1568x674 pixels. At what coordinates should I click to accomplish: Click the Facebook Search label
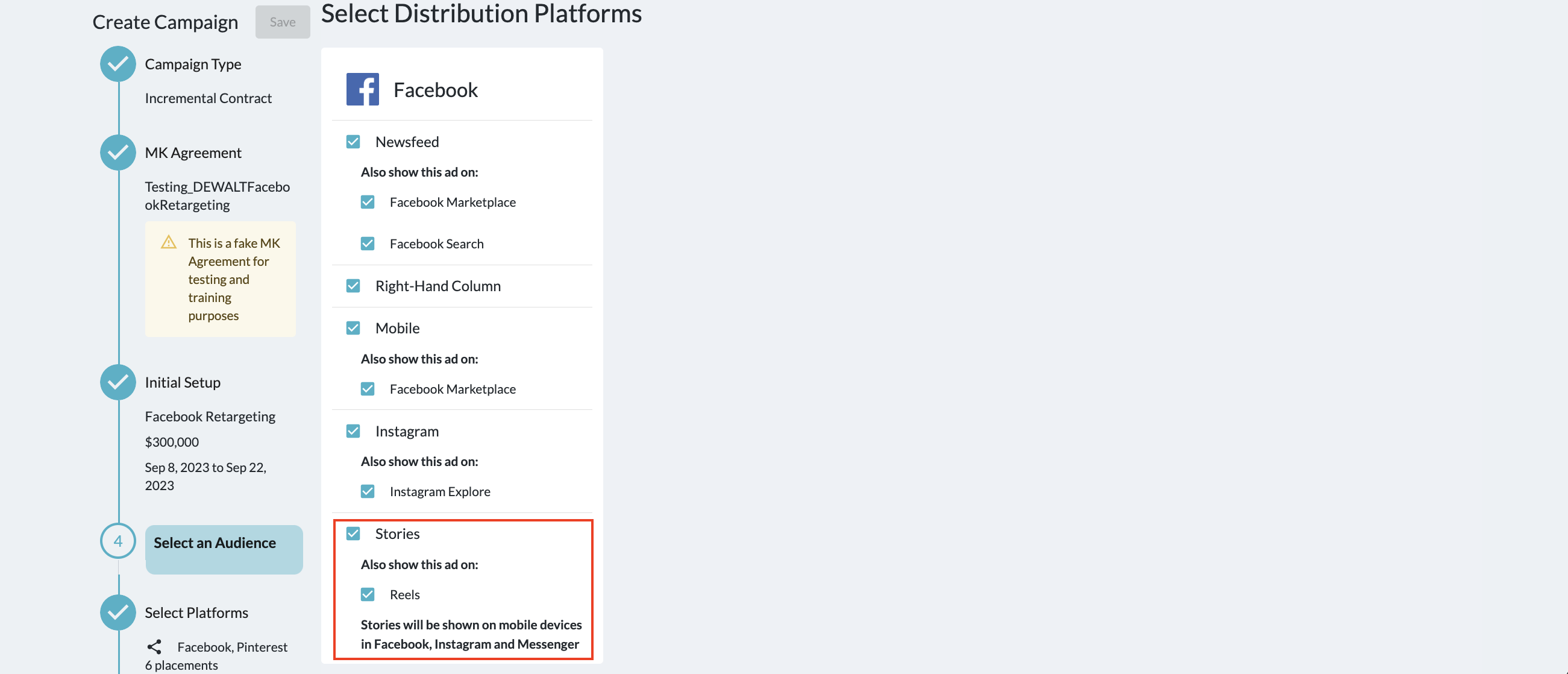tap(437, 244)
